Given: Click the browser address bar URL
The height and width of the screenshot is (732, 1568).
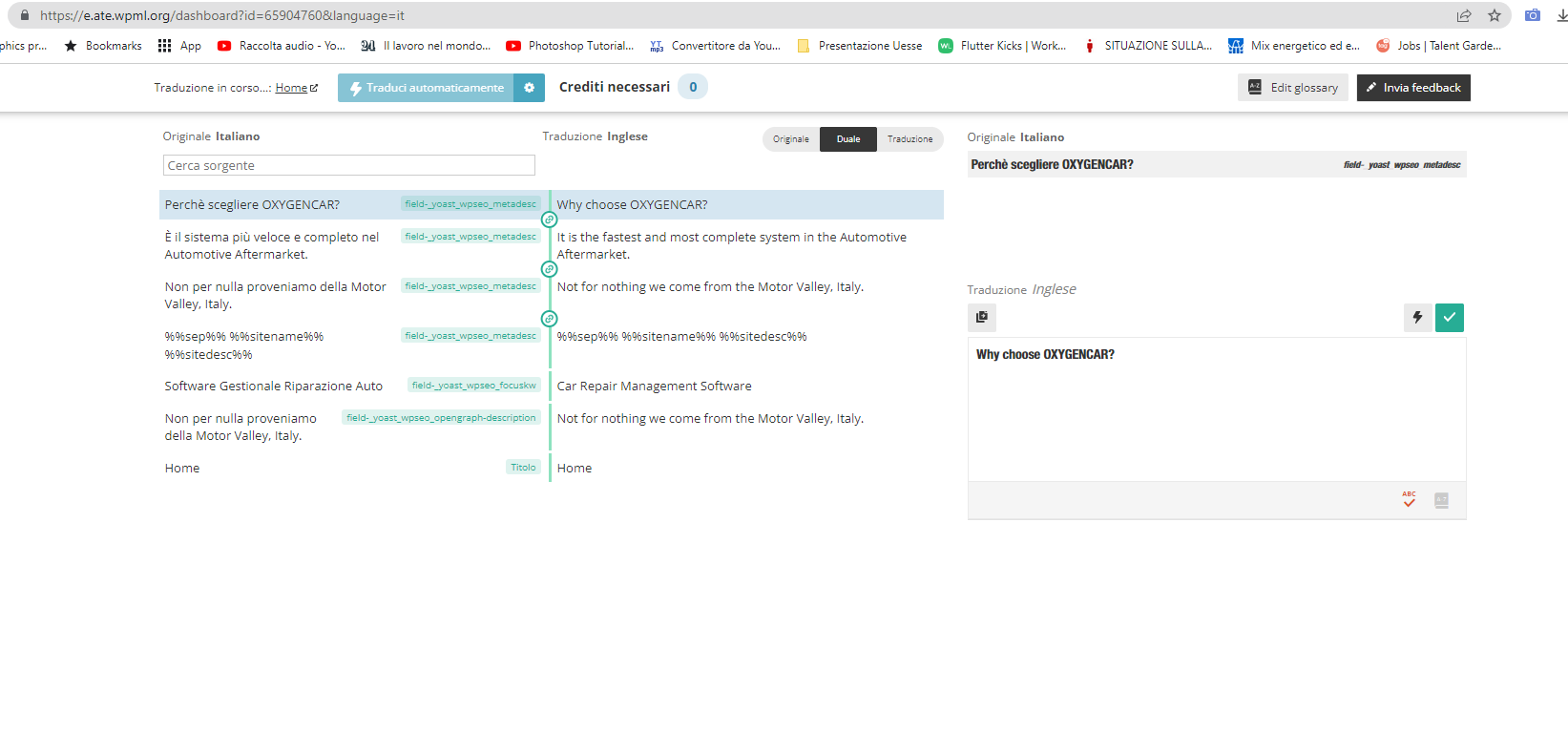Looking at the screenshot, I should 222,15.
